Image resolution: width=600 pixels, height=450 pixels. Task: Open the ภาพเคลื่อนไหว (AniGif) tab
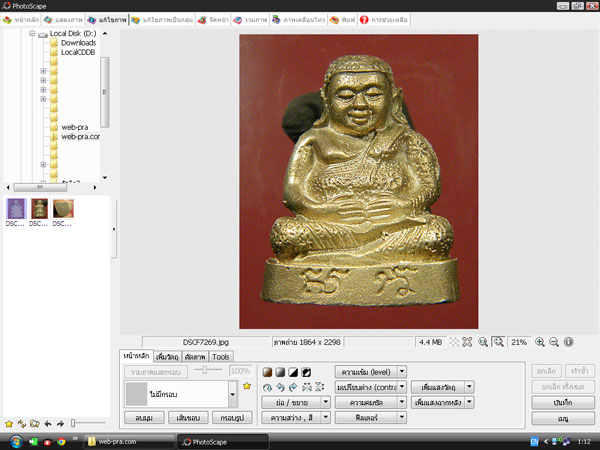click(299, 20)
